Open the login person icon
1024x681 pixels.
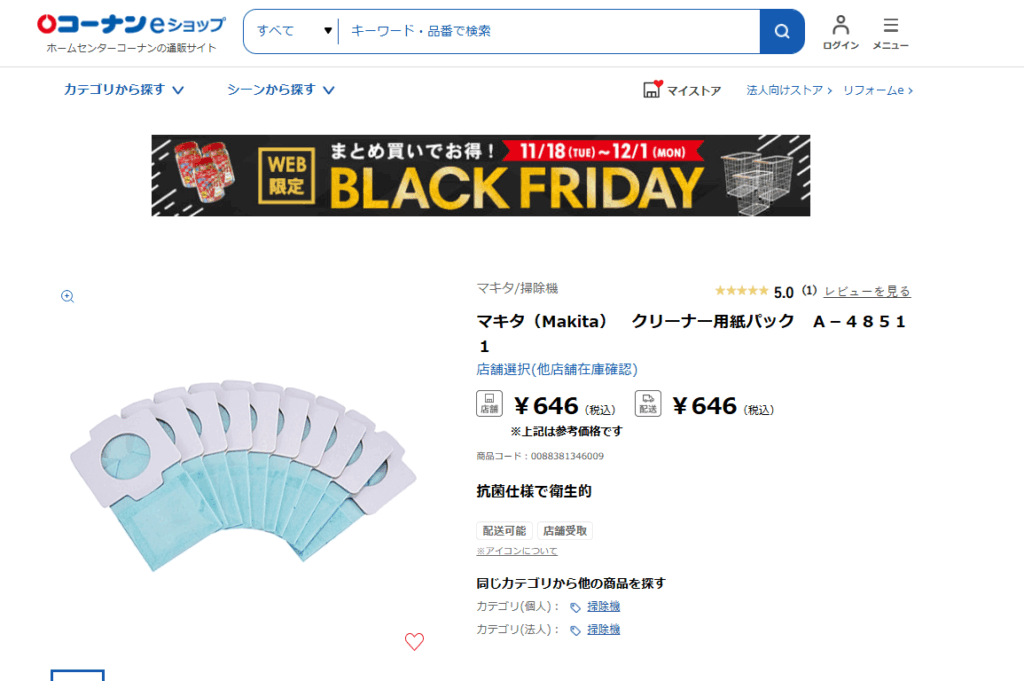click(x=840, y=25)
